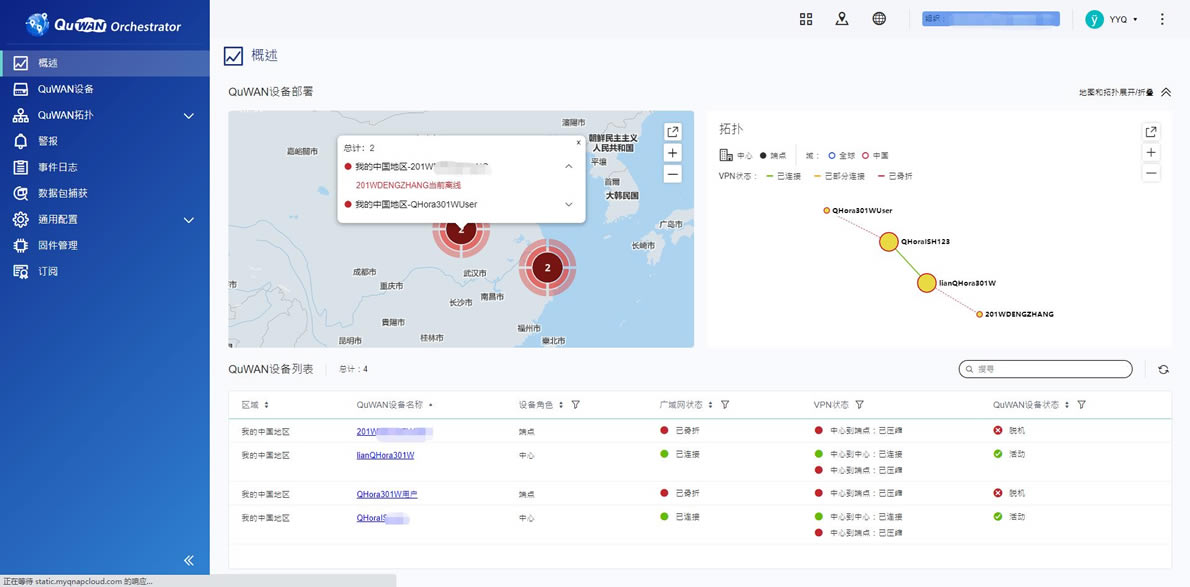Filter the VPN状态 column
This screenshot has height=587, width=1190.
(x=859, y=405)
